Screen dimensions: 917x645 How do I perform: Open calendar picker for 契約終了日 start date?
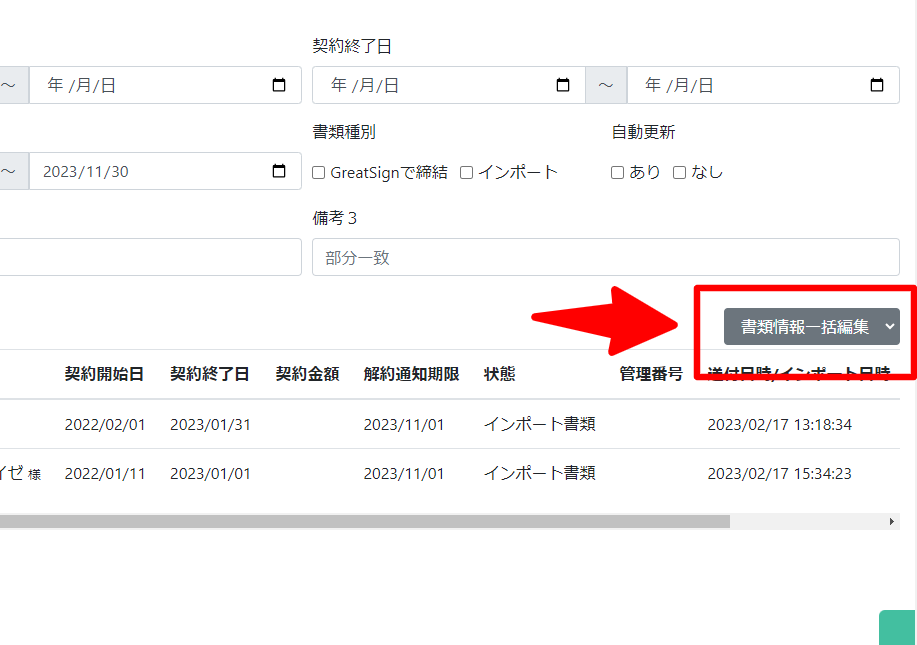pos(563,85)
